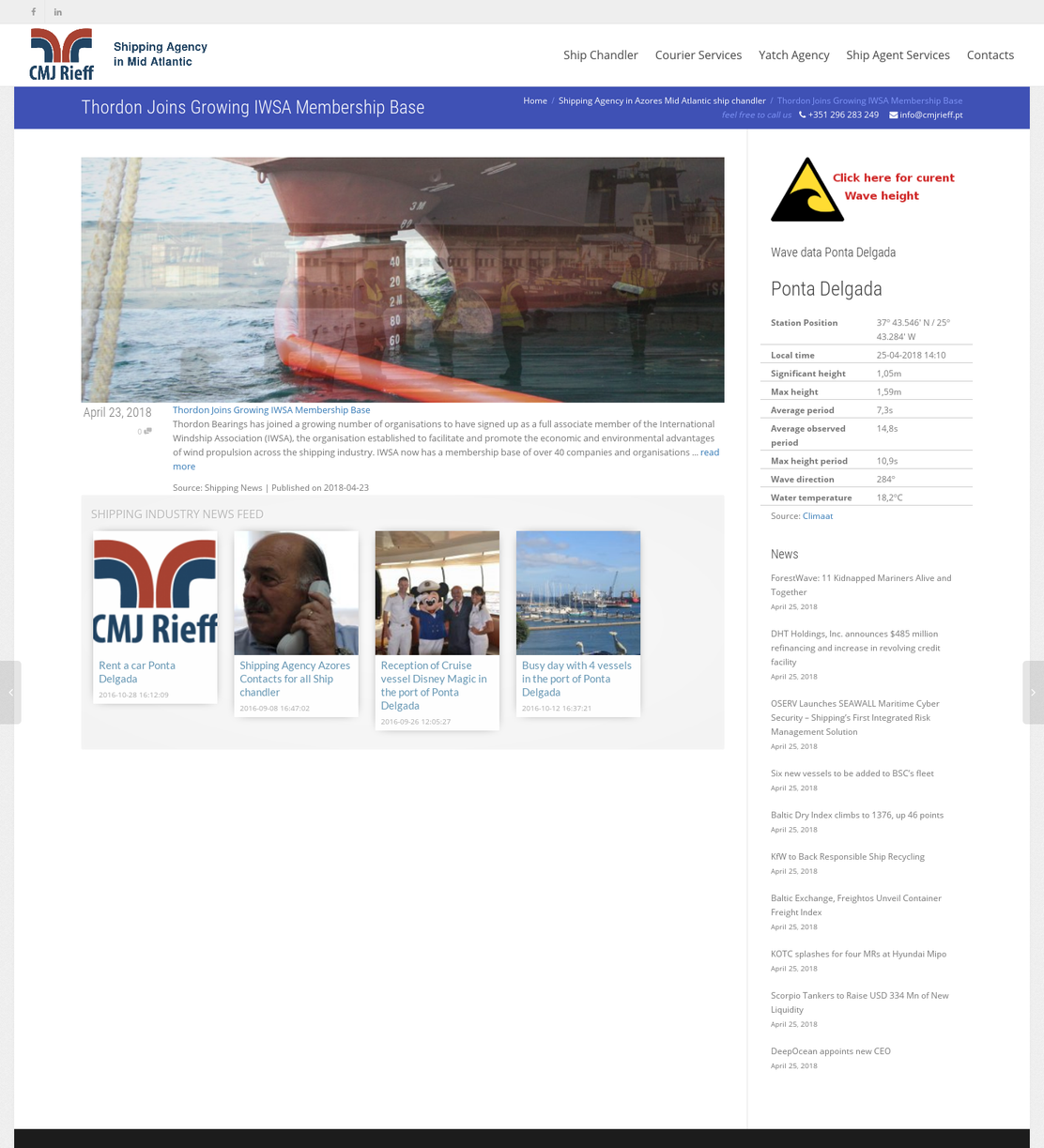Open DHT Holdings $485 million news
Image resolution: width=1044 pixels, height=1148 pixels.
855,648
